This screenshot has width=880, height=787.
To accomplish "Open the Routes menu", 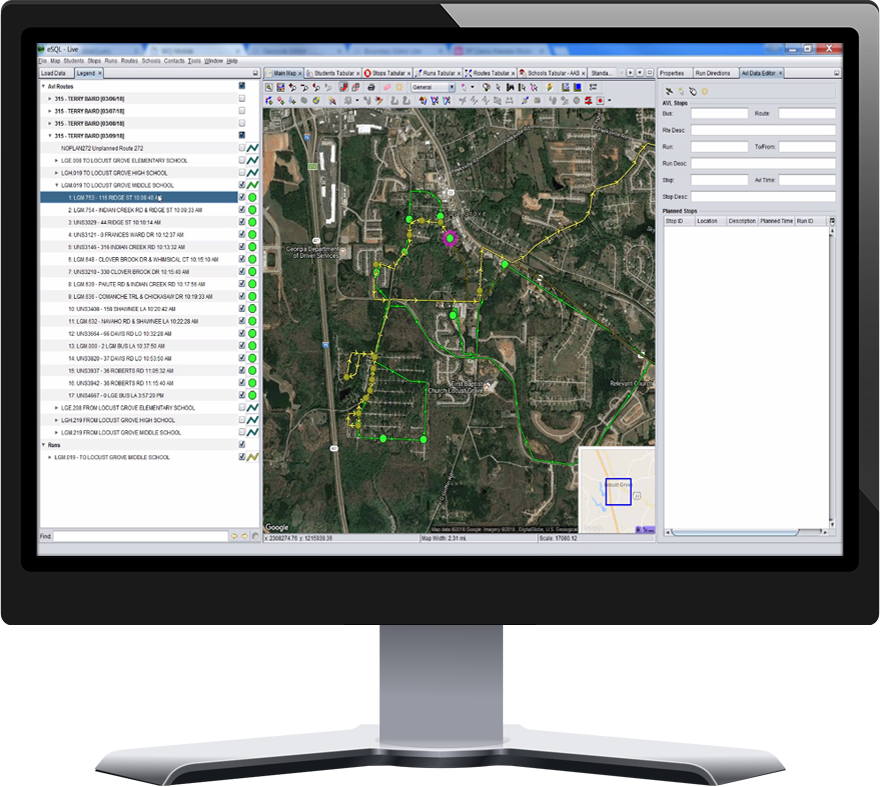I will click(x=129, y=61).
